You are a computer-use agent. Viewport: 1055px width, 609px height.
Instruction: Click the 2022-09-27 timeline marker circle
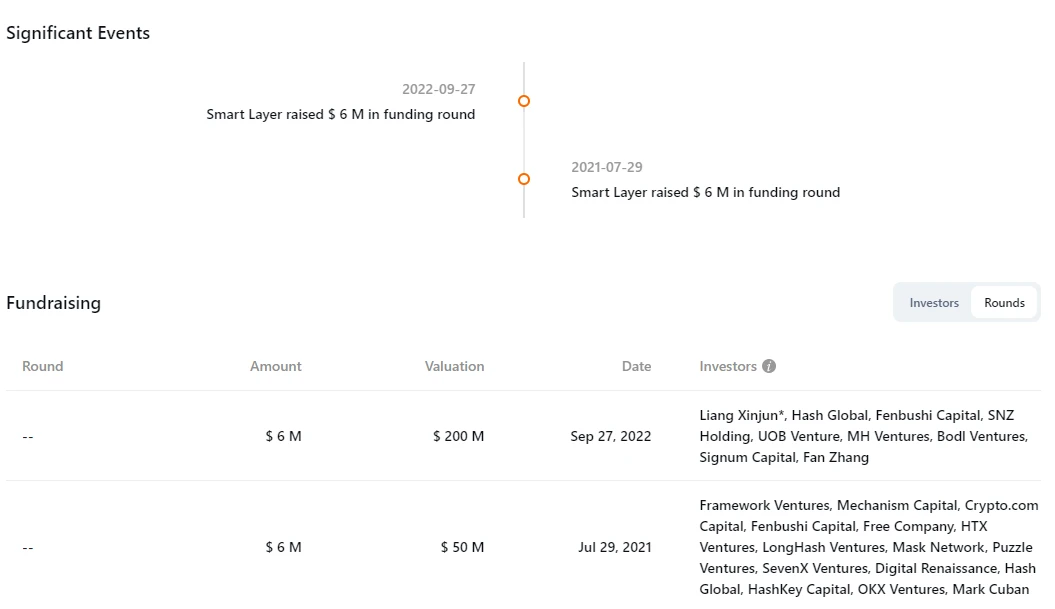point(524,101)
